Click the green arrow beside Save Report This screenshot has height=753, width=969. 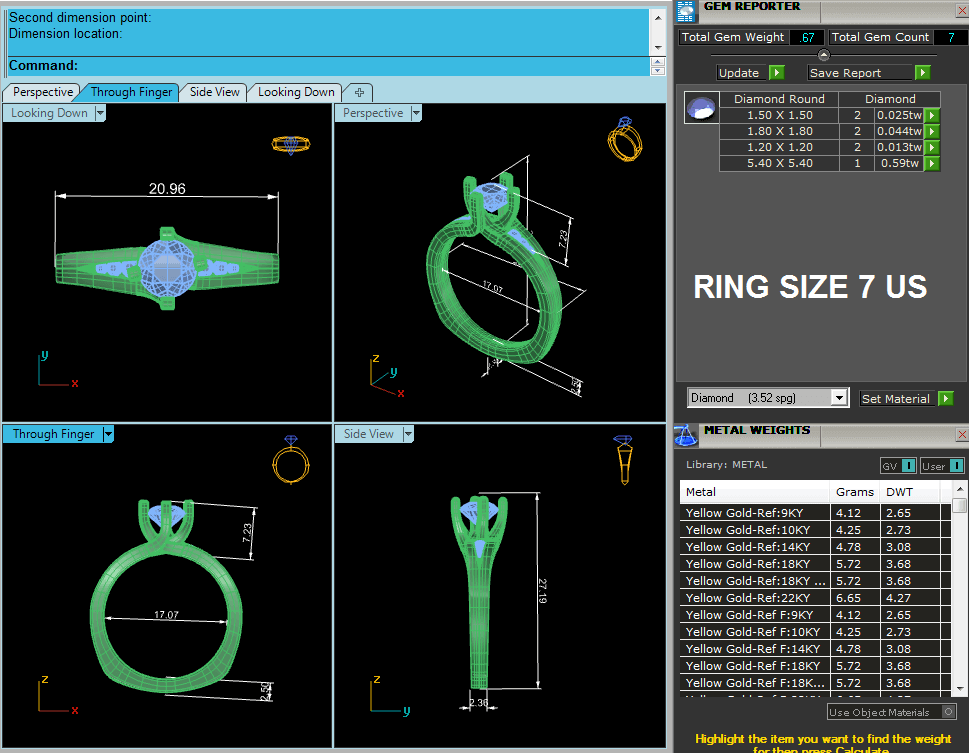(922, 73)
